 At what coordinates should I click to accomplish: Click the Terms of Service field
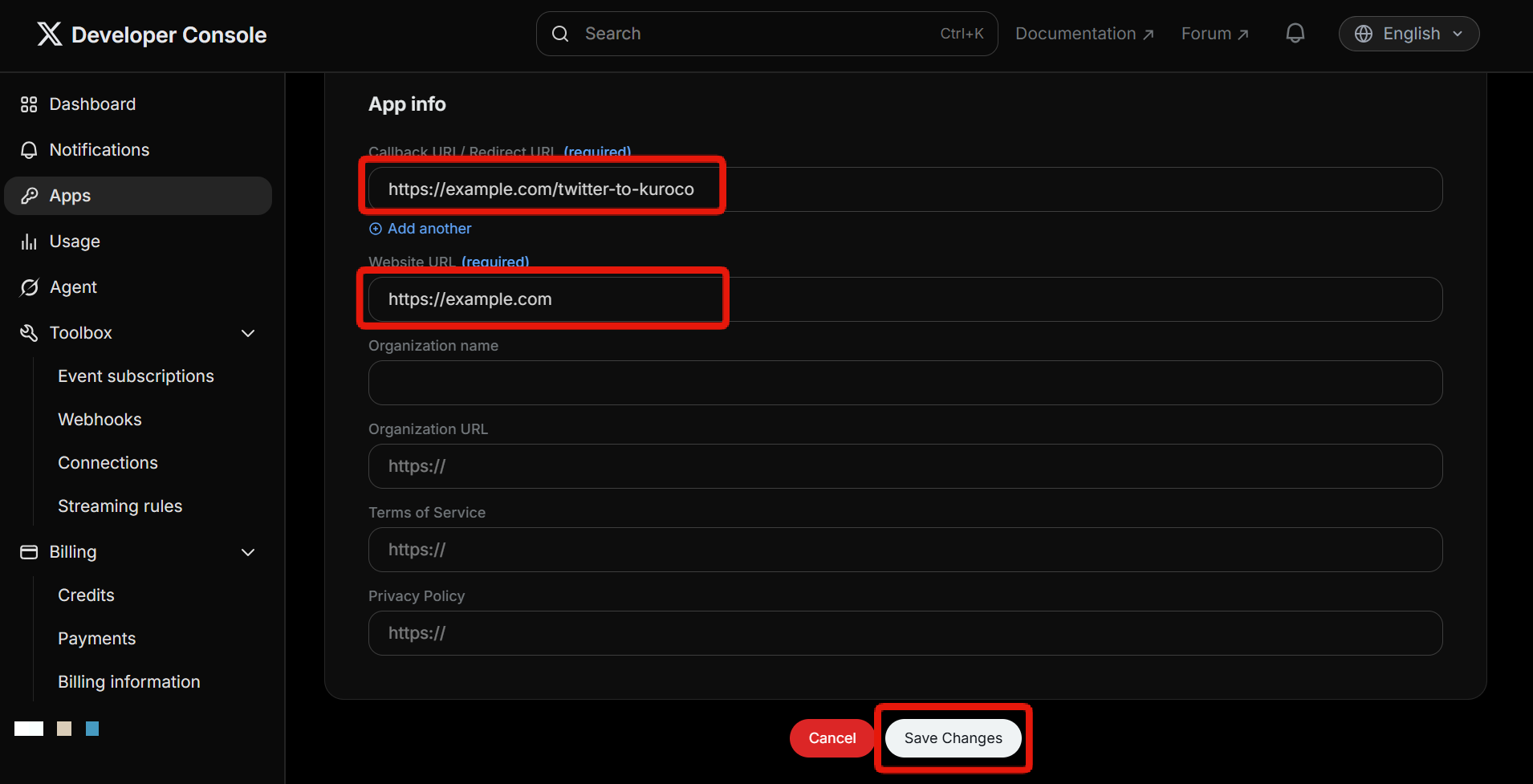[x=905, y=550]
